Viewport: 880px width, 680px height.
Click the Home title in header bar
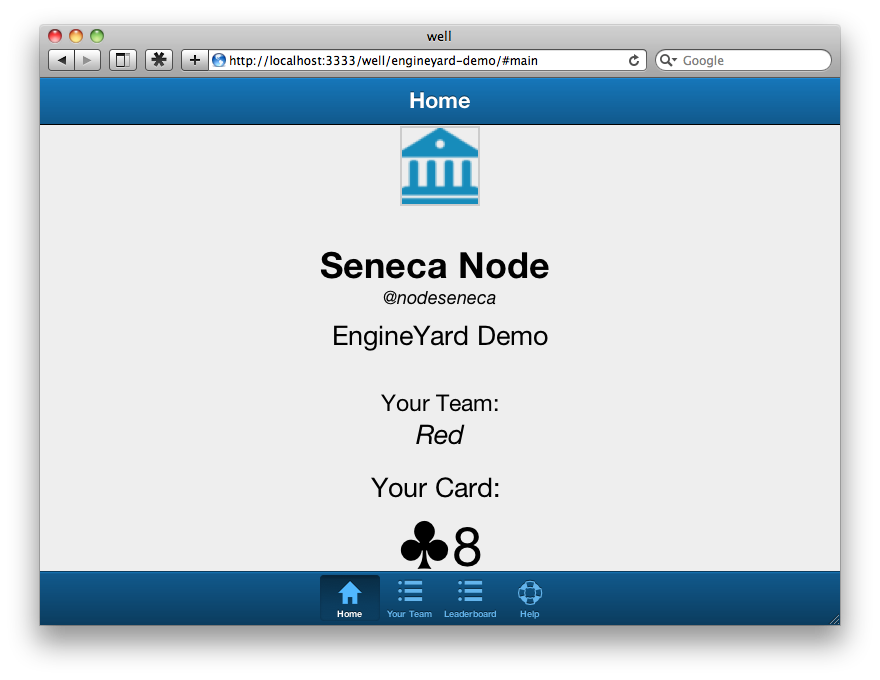[x=439, y=101]
